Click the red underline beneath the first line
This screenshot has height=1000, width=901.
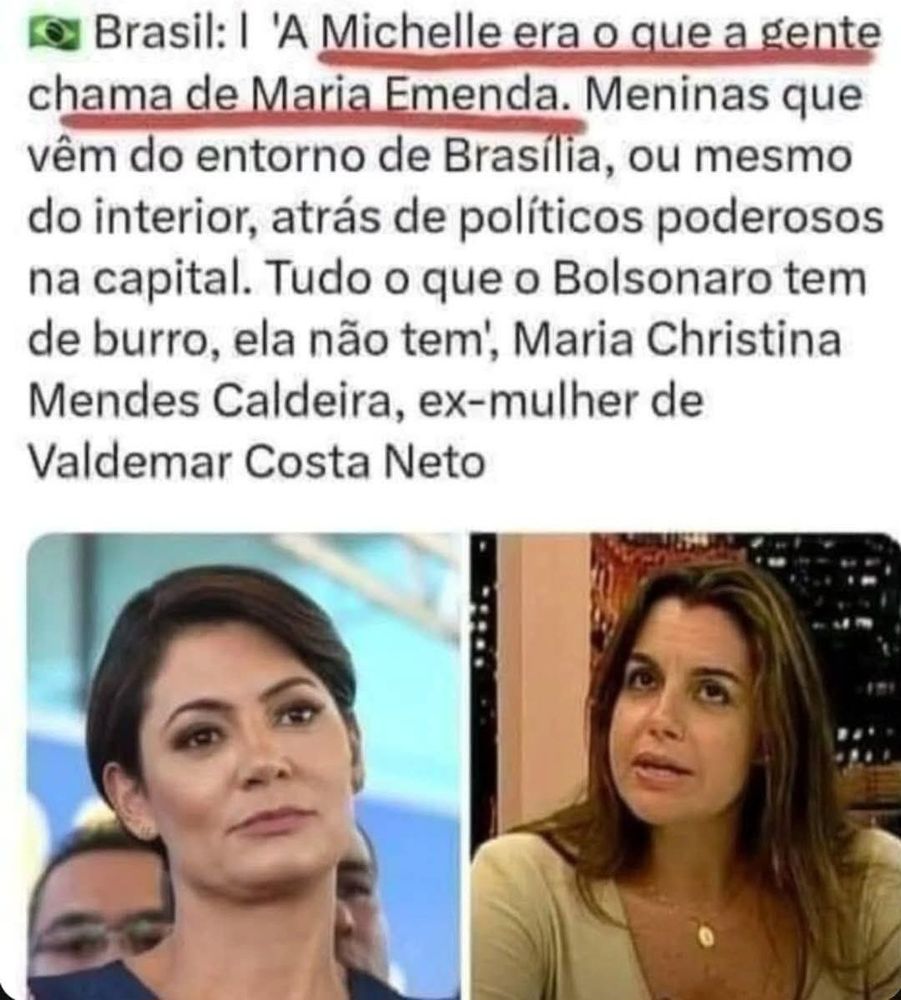[595, 59]
